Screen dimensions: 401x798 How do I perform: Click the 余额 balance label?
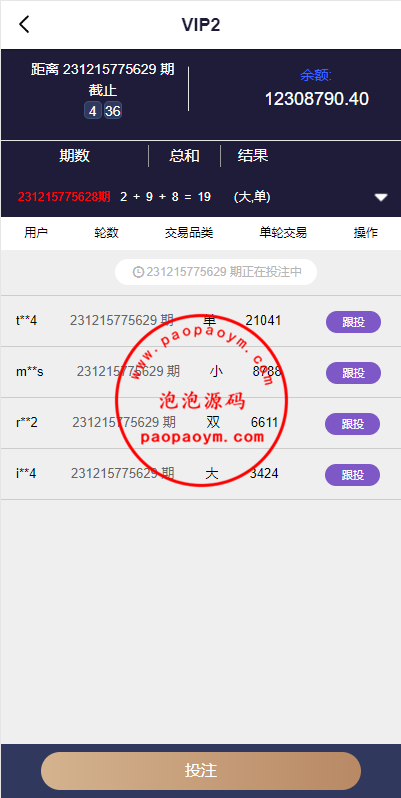click(316, 76)
